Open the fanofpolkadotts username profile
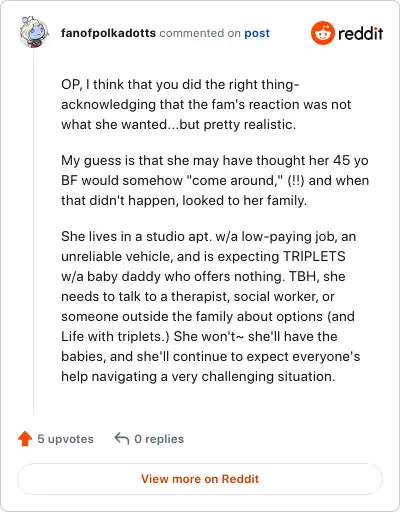The width and height of the screenshot is (400, 512). tap(108, 33)
